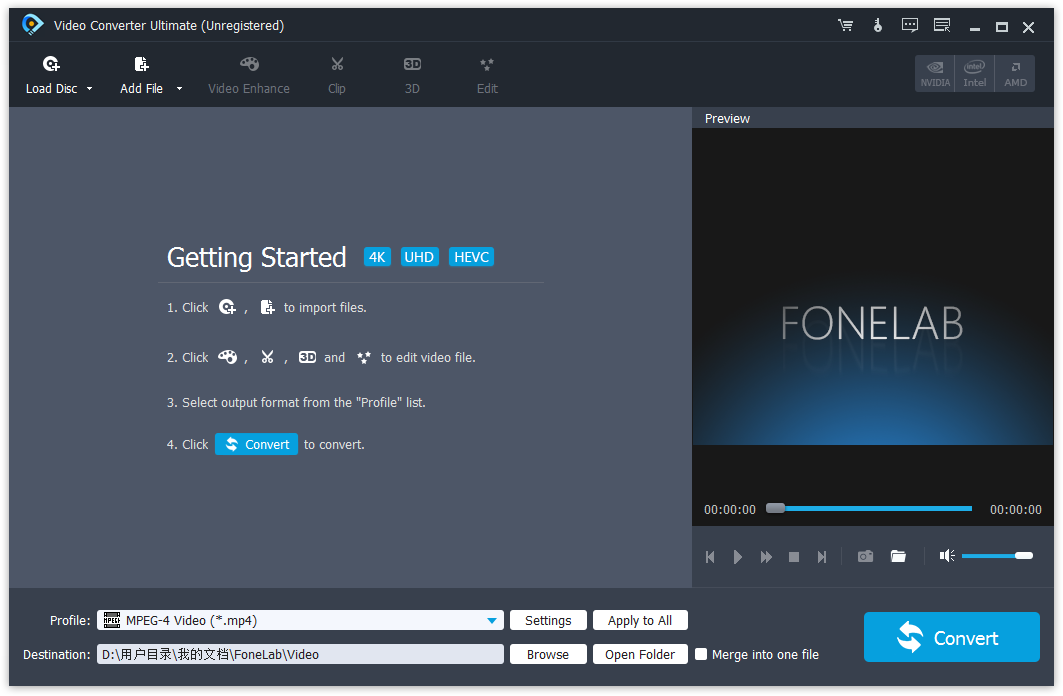Toggle Intel hardware acceleration
The width and height of the screenshot is (1063, 696).
pos(974,73)
